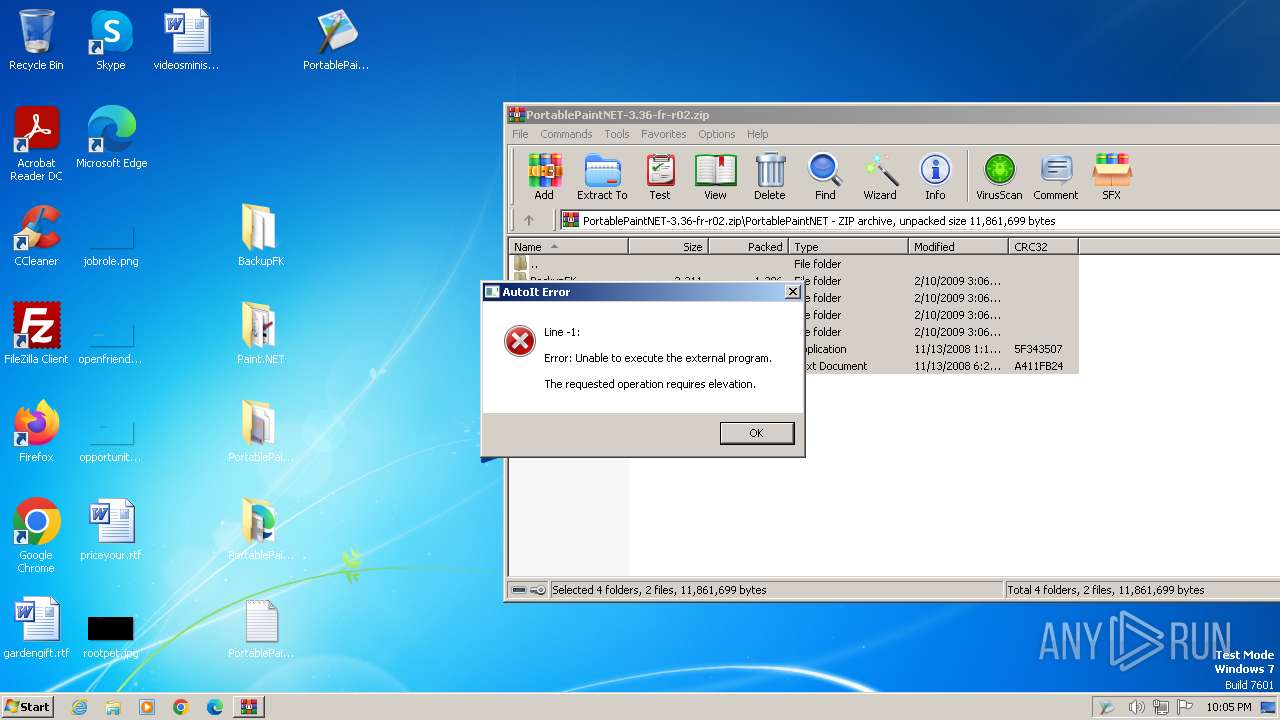The height and width of the screenshot is (720, 1280).
Task: Click the Add toolbar icon in WinRAR
Action: click(x=544, y=177)
